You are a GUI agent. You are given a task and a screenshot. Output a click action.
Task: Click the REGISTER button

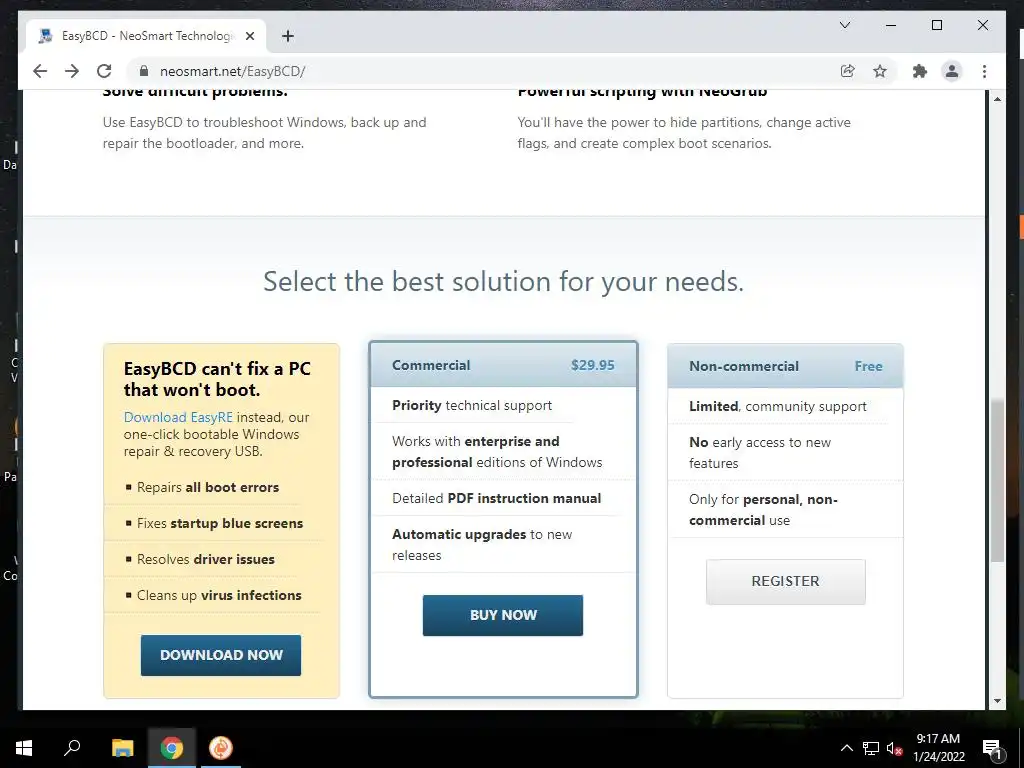786,581
